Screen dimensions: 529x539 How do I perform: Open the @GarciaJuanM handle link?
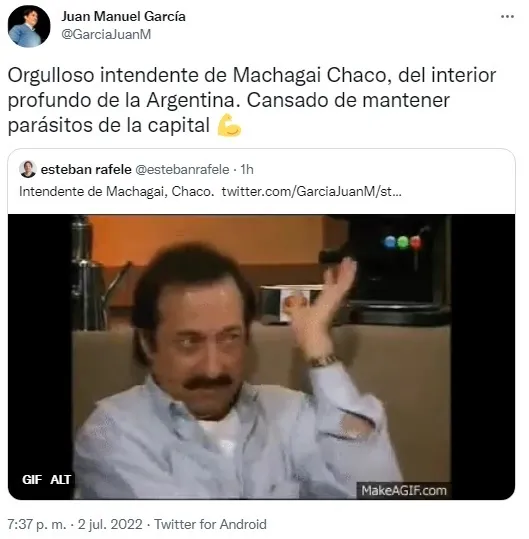[x=106, y=34]
